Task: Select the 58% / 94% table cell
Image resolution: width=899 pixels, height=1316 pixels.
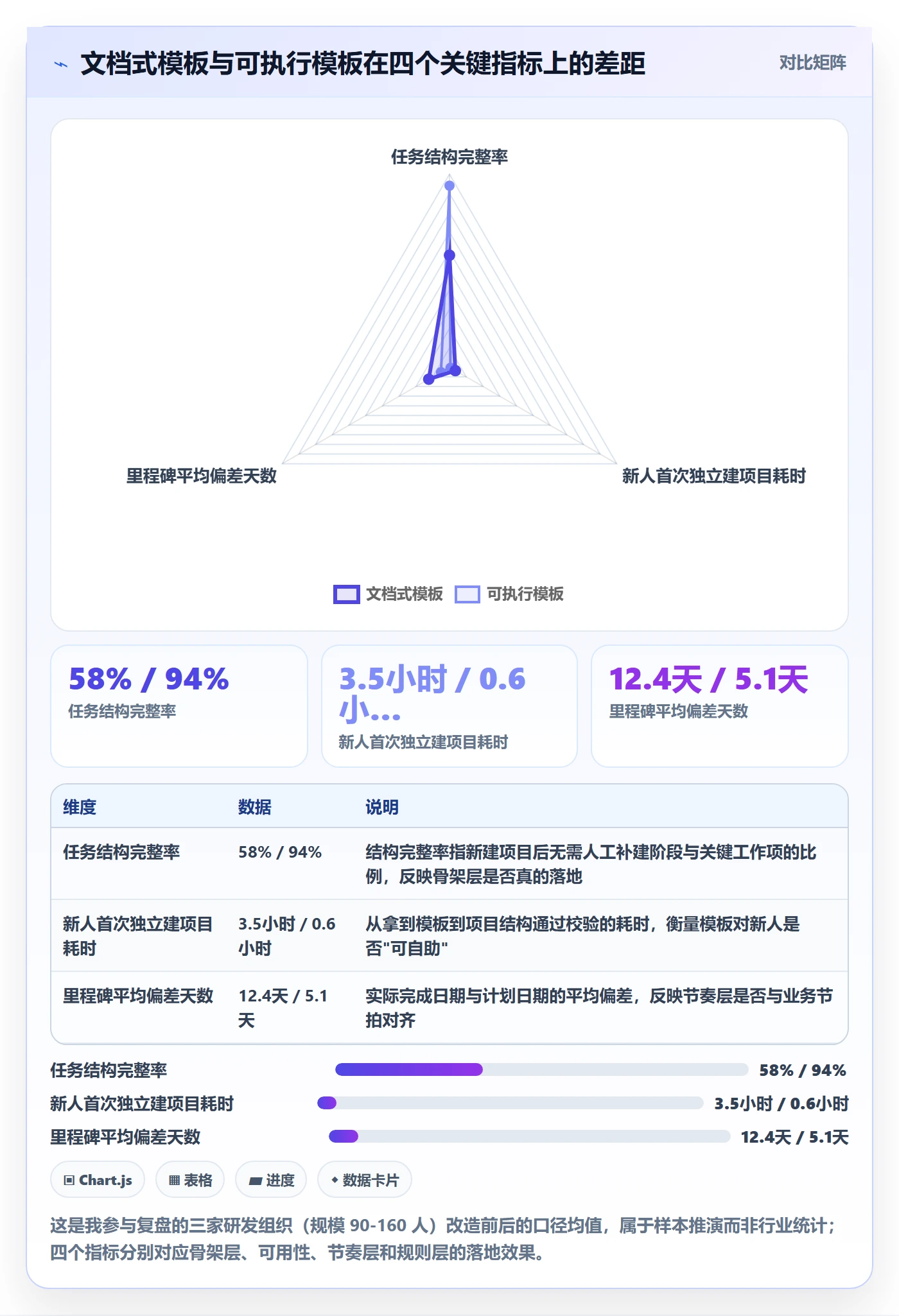Action: [x=291, y=863]
